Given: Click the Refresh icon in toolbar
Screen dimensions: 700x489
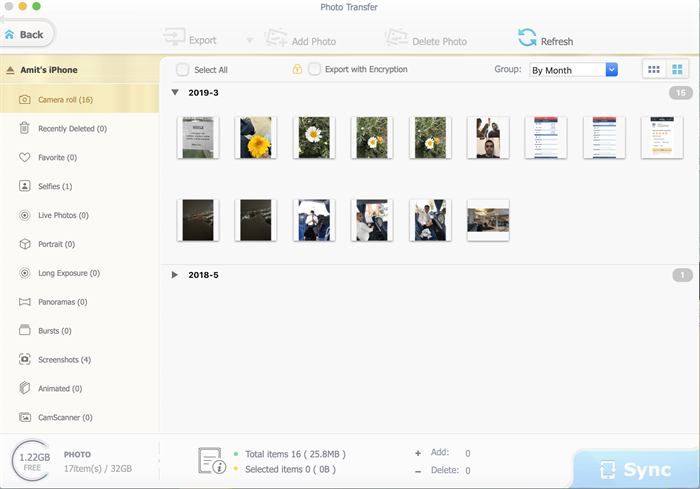Looking at the screenshot, I should tap(527, 38).
